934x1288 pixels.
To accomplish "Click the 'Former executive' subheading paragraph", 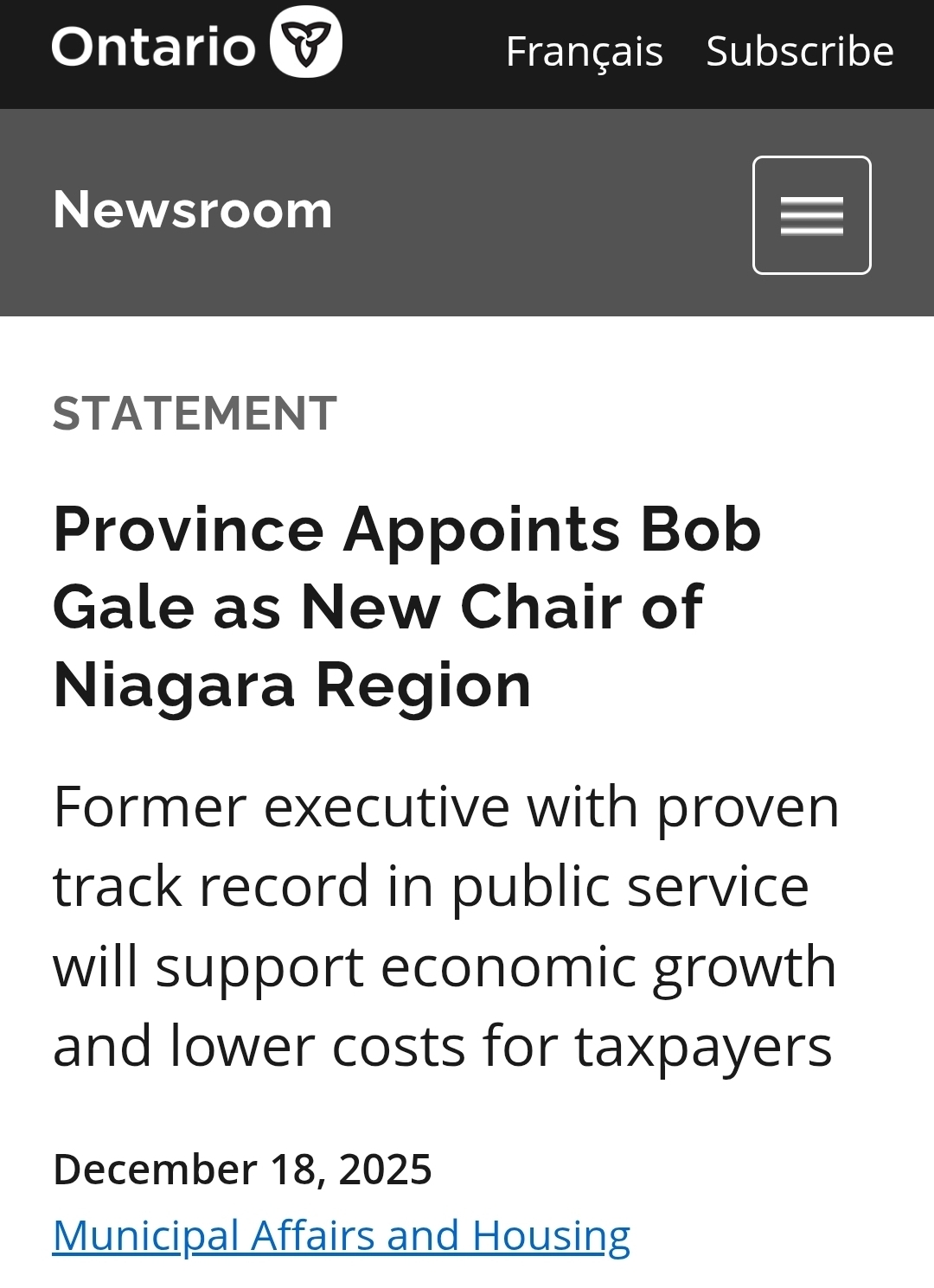I will [x=445, y=926].
